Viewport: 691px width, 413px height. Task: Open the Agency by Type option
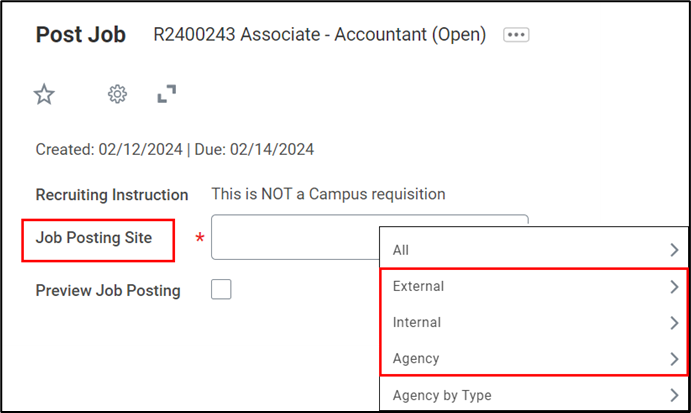pos(442,395)
